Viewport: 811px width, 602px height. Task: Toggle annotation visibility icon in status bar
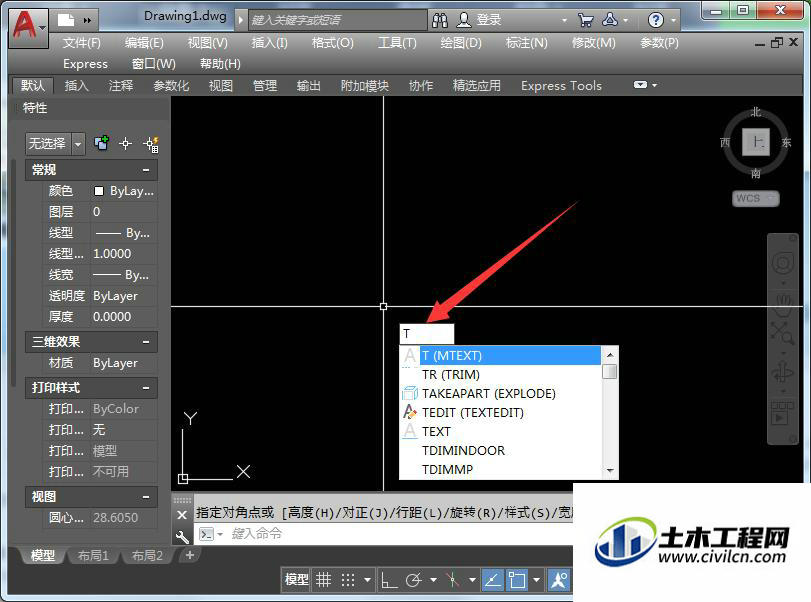(560, 580)
